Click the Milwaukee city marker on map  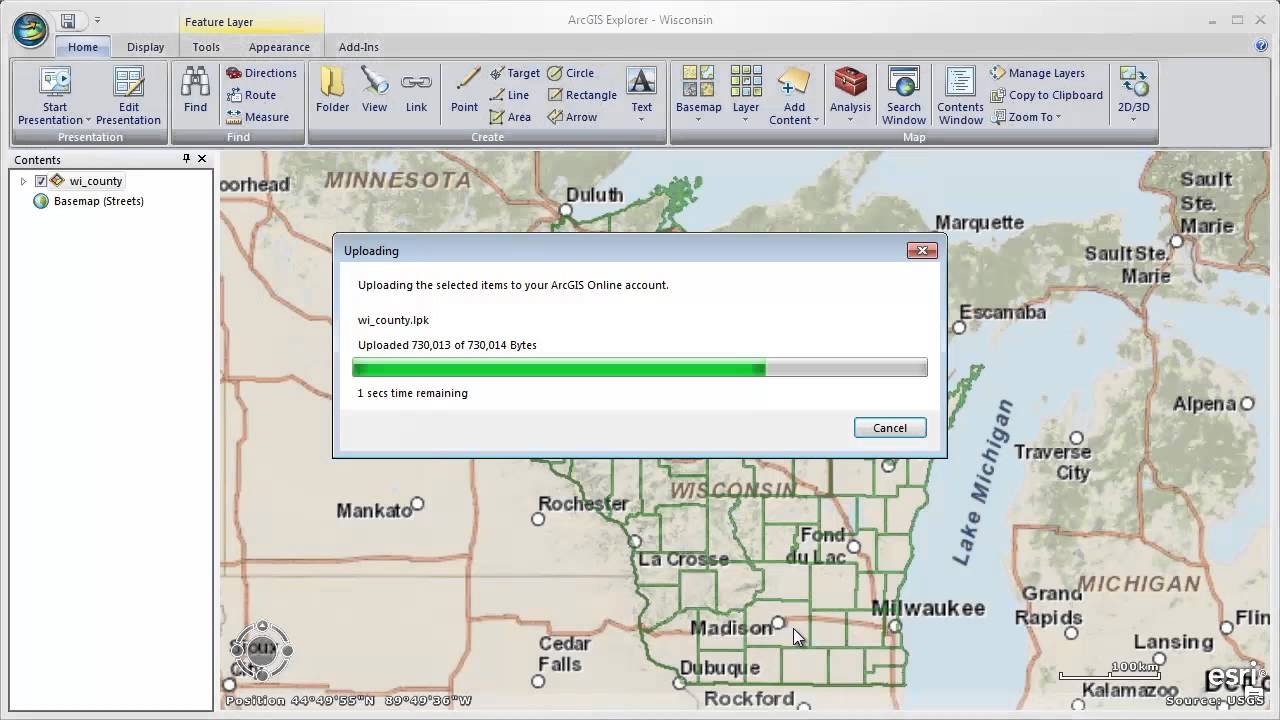point(894,626)
